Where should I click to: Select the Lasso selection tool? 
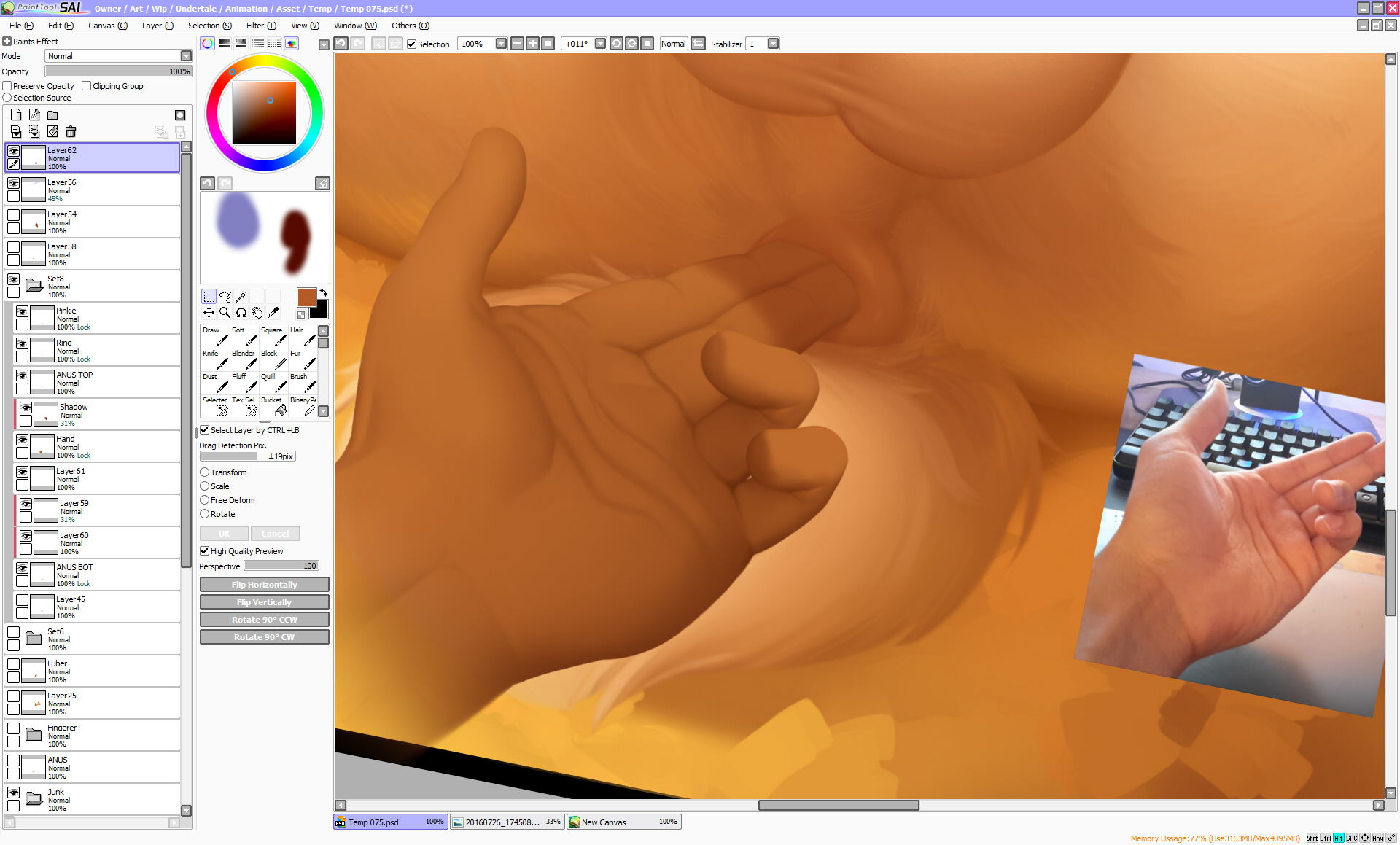[x=225, y=297]
